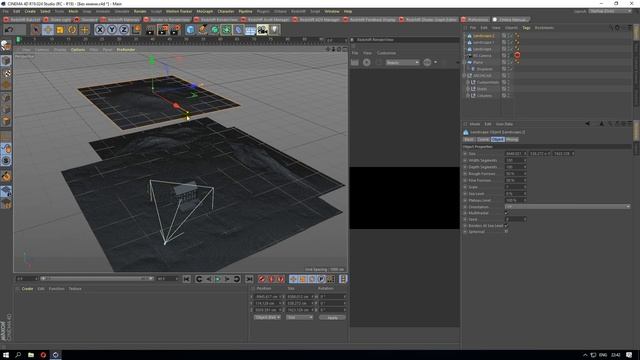Expand the Curtainwalls tree item
This screenshot has width=640, height=360.
468,82
